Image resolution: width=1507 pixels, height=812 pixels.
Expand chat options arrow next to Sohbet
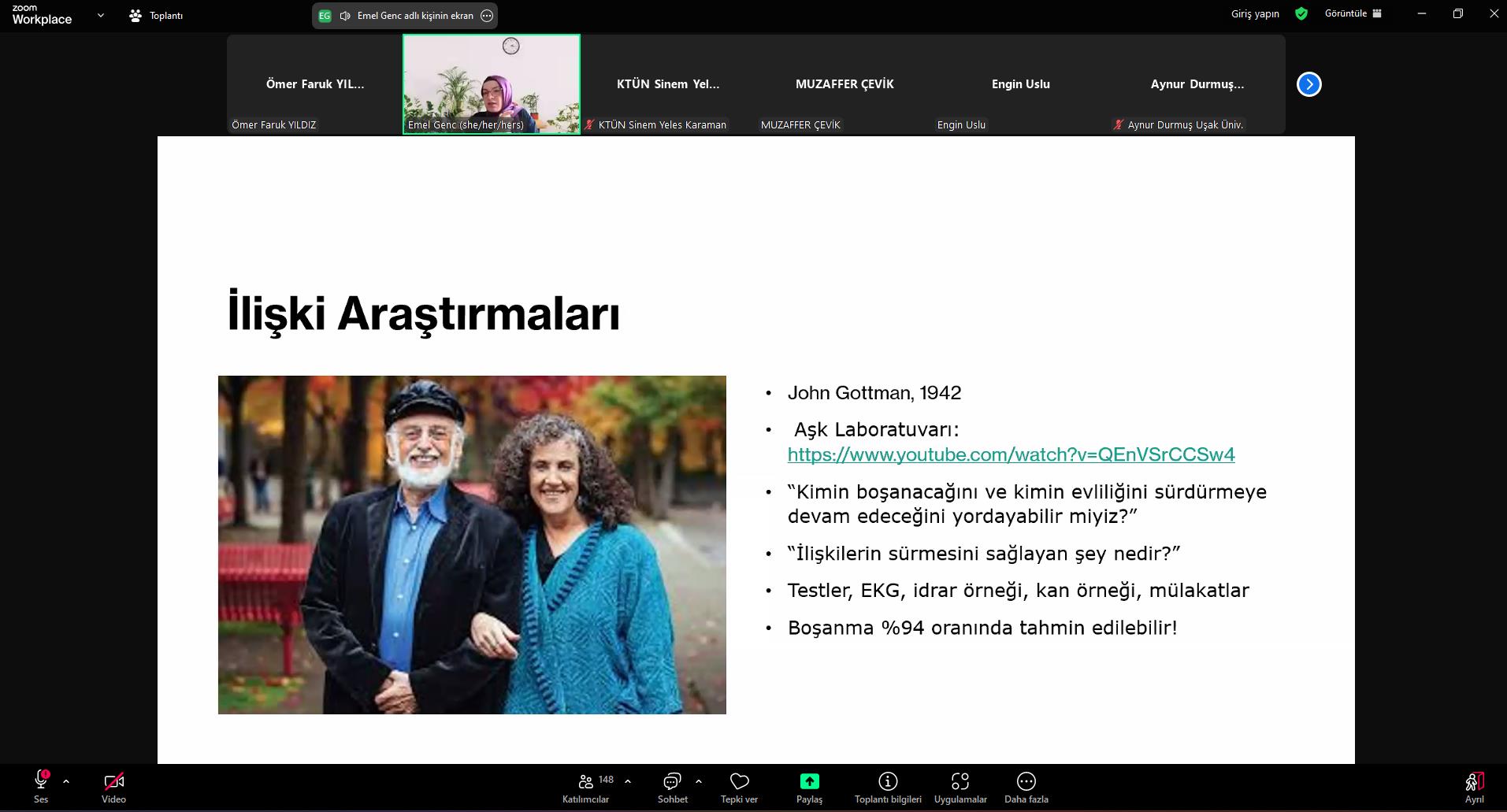tap(699, 781)
